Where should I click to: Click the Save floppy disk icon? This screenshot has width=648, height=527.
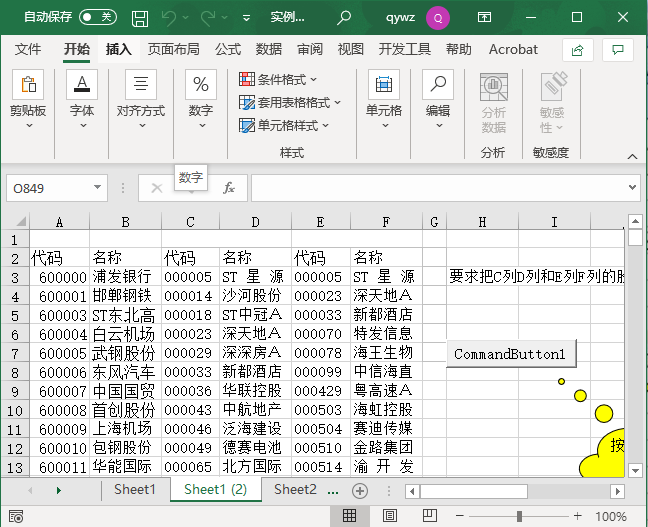140,18
